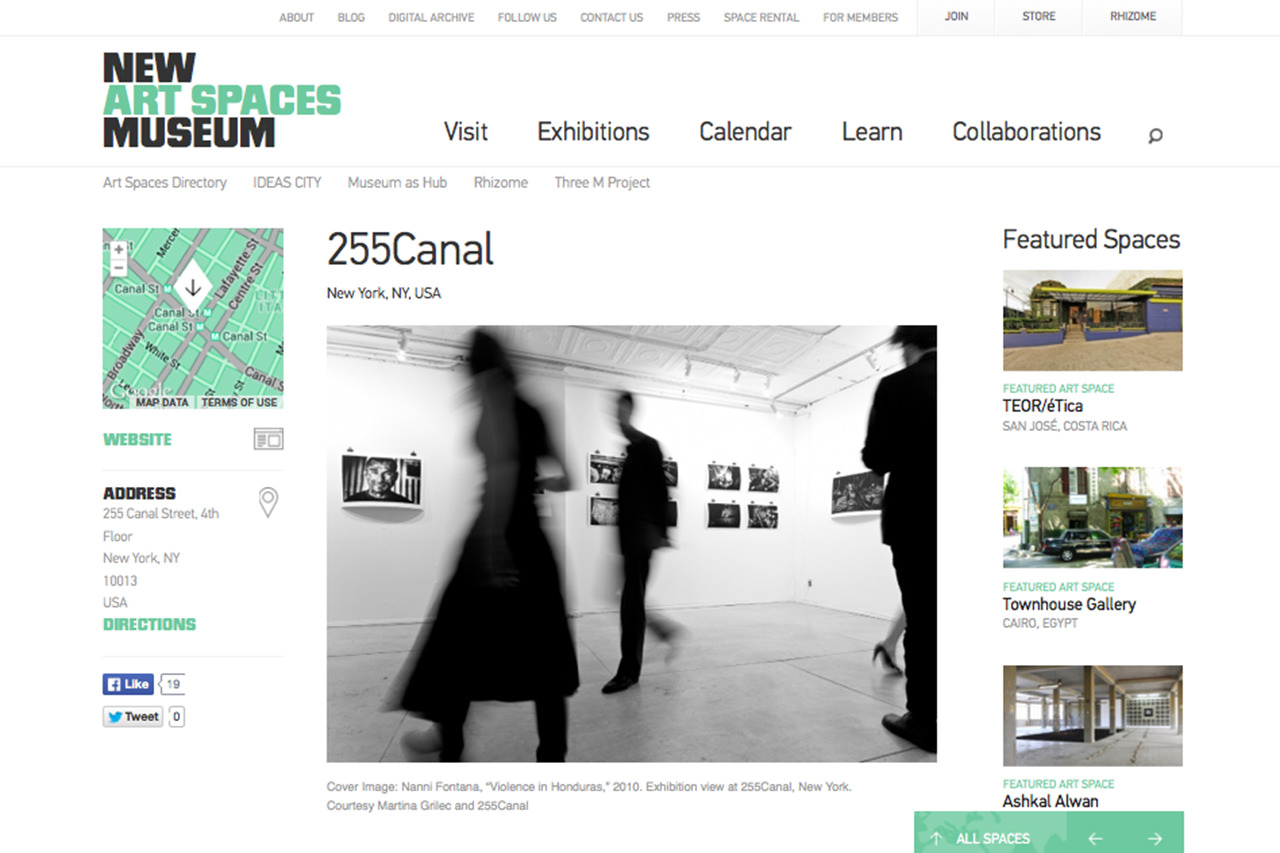Open the TEOR/éTica featured space thumbnail
The height and width of the screenshot is (853, 1280).
pyautogui.click(x=1092, y=321)
